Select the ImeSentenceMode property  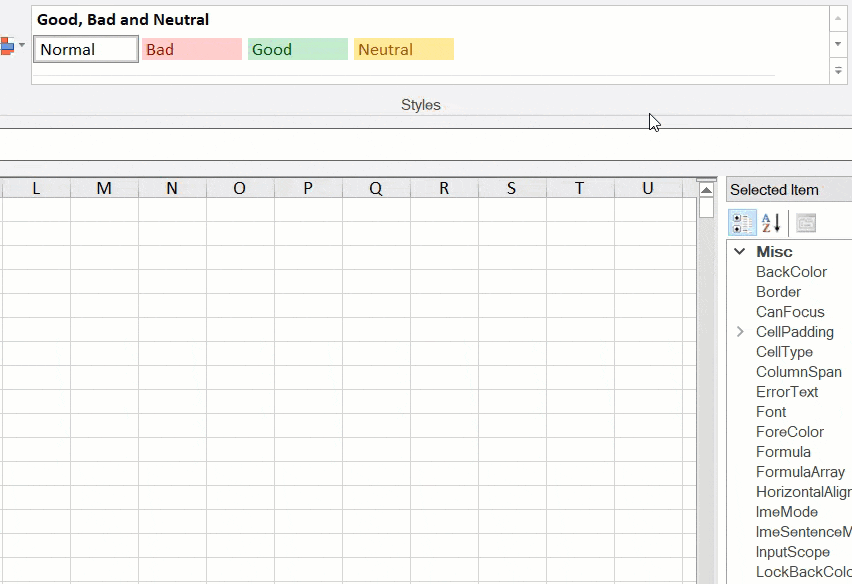point(804,532)
